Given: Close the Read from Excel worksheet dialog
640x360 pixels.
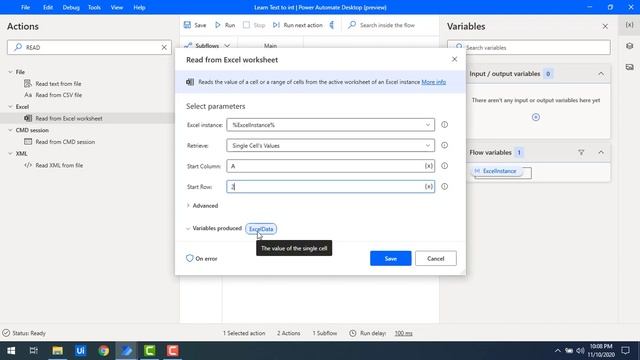Looking at the screenshot, I should click(x=454, y=59).
